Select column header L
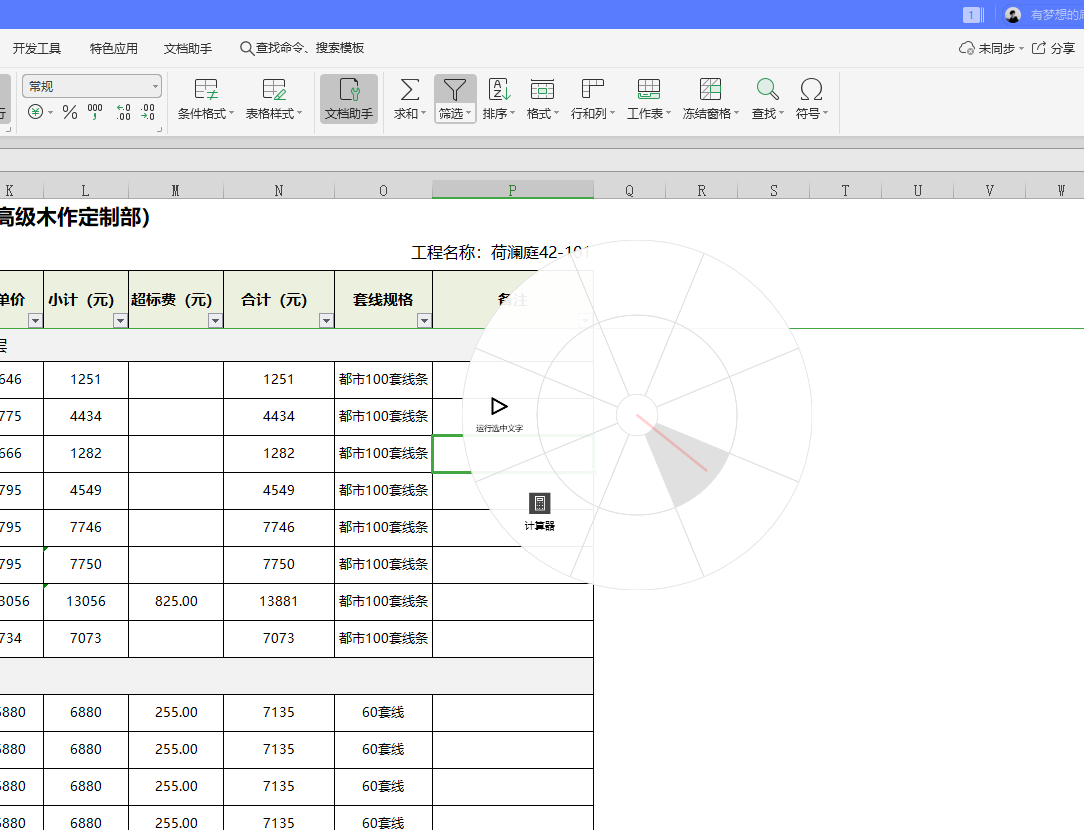This screenshot has width=1084, height=830. coord(85,190)
